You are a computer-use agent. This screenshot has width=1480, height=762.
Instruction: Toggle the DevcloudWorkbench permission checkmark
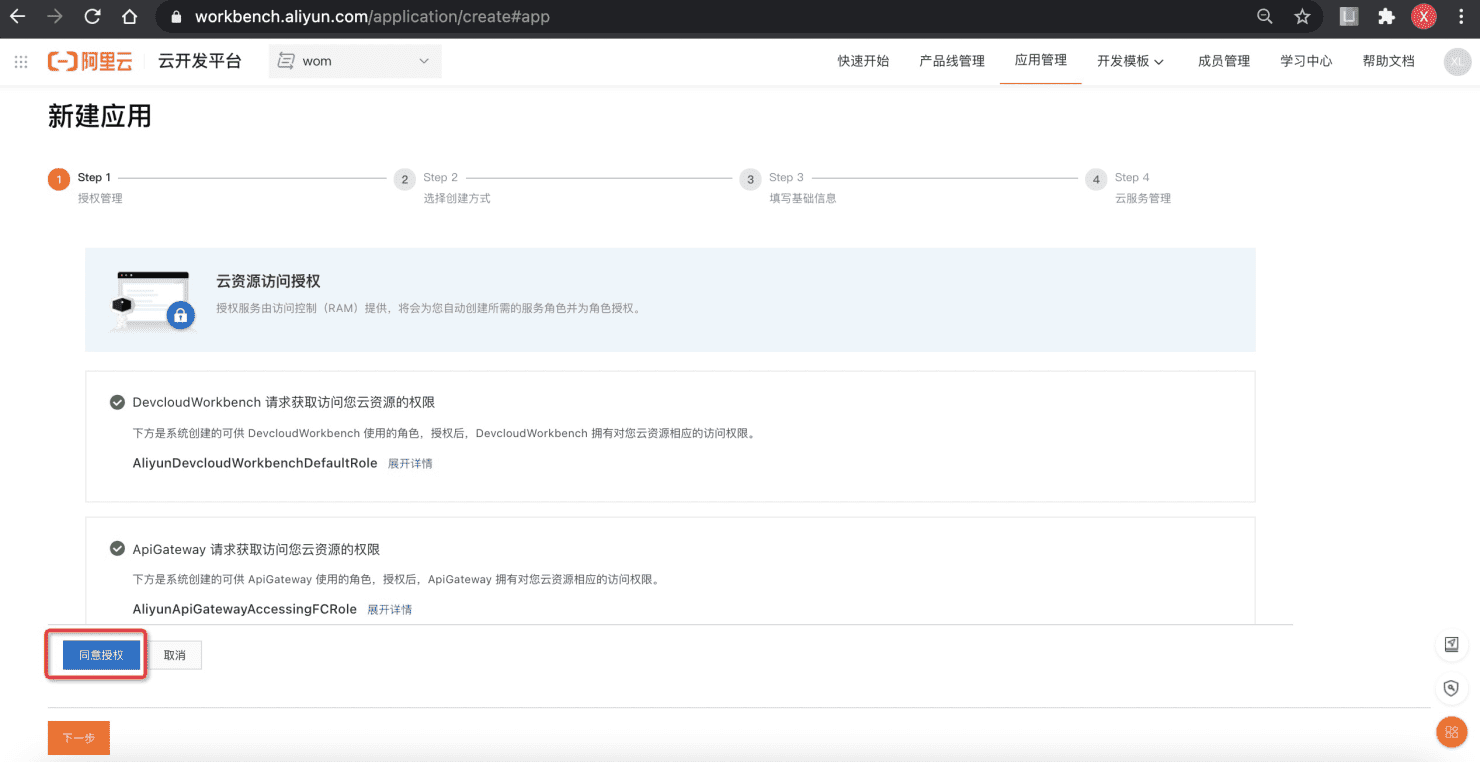click(x=117, y=402)
